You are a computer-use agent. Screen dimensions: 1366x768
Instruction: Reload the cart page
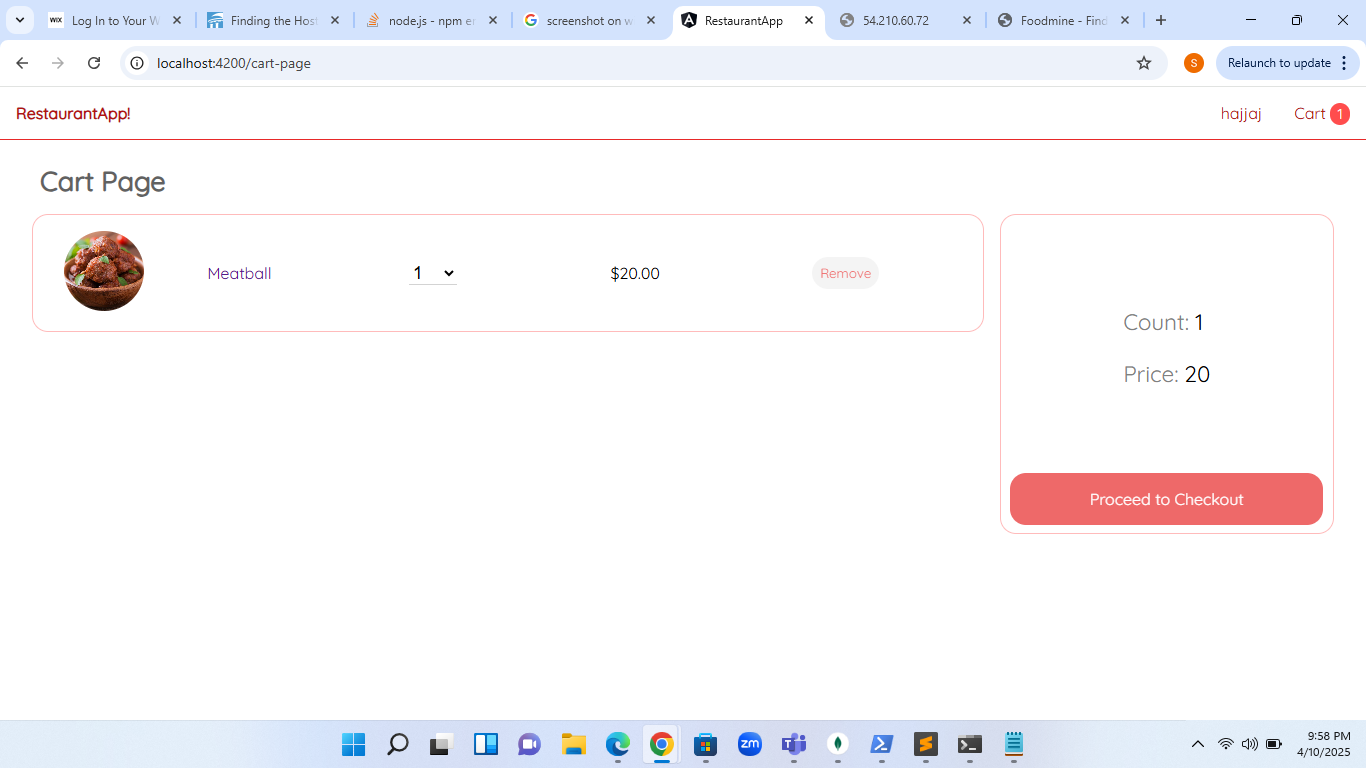coord(94,62)
